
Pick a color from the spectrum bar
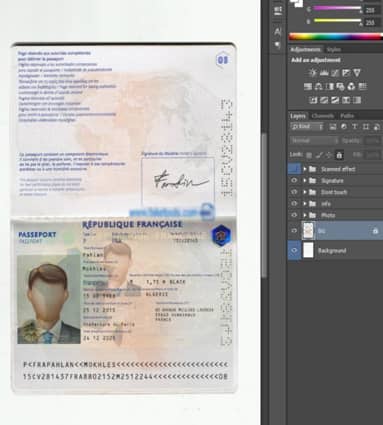(336, 37)
